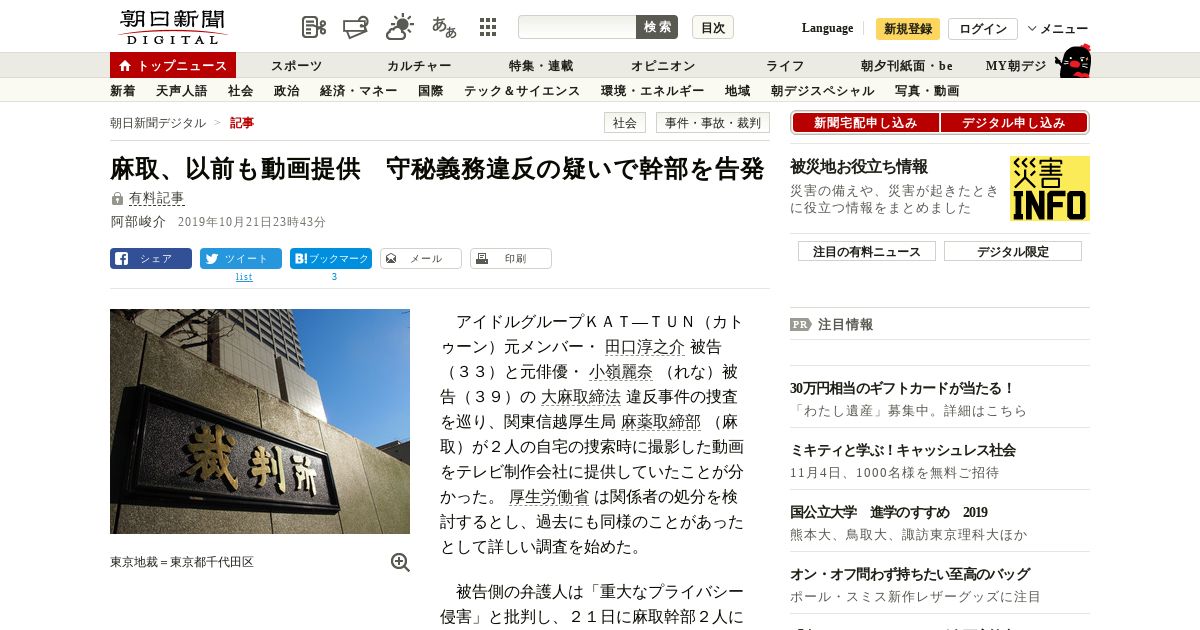Screen dimensions: 1200x630
Task: Open ミキティと学ぶ！キャッシュレス社会 link
Action: click(x=903, y=450)
